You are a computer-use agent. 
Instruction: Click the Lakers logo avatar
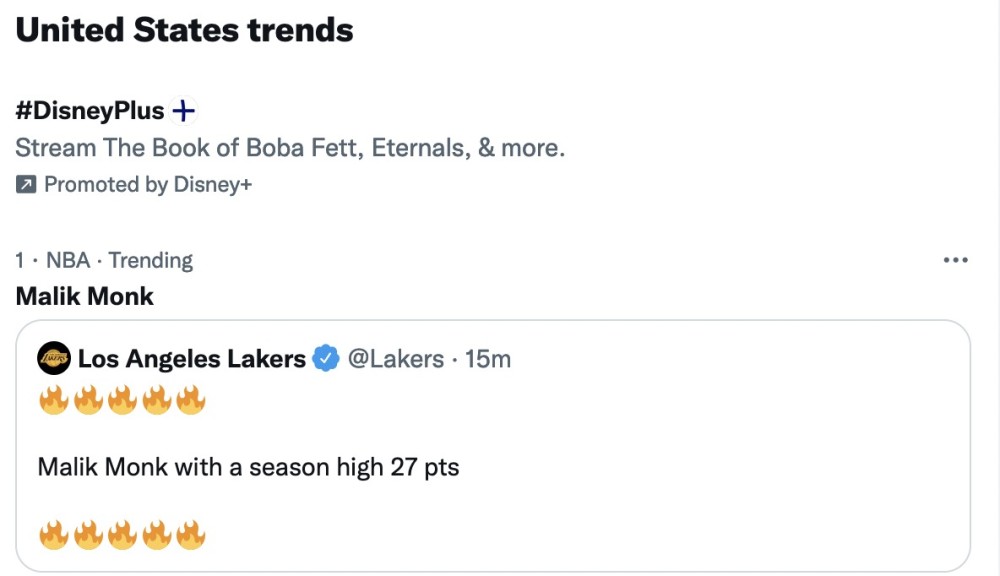(x=53, y=358)
